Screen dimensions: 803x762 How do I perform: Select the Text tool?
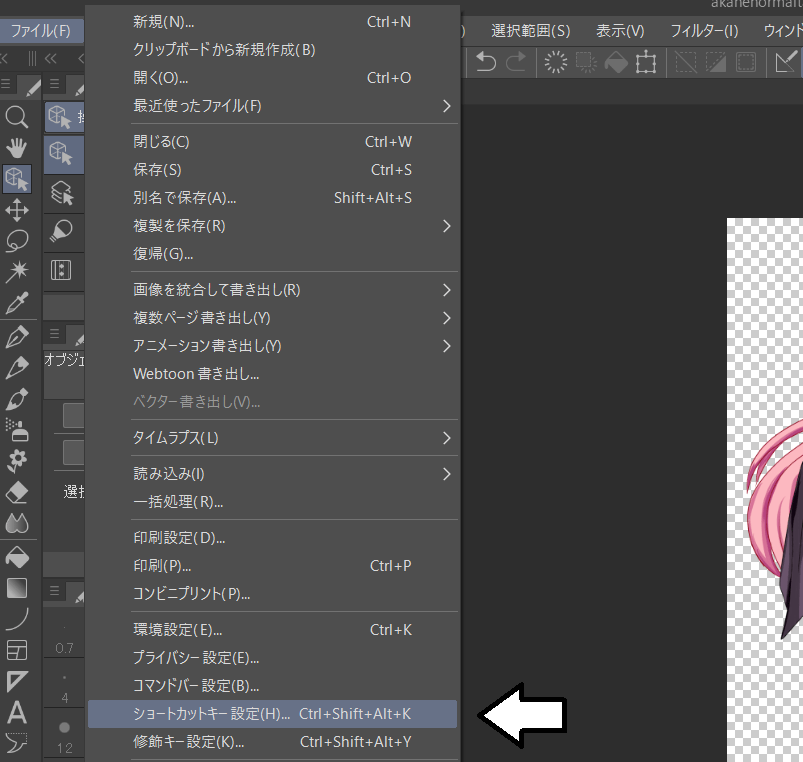(17, 713)
